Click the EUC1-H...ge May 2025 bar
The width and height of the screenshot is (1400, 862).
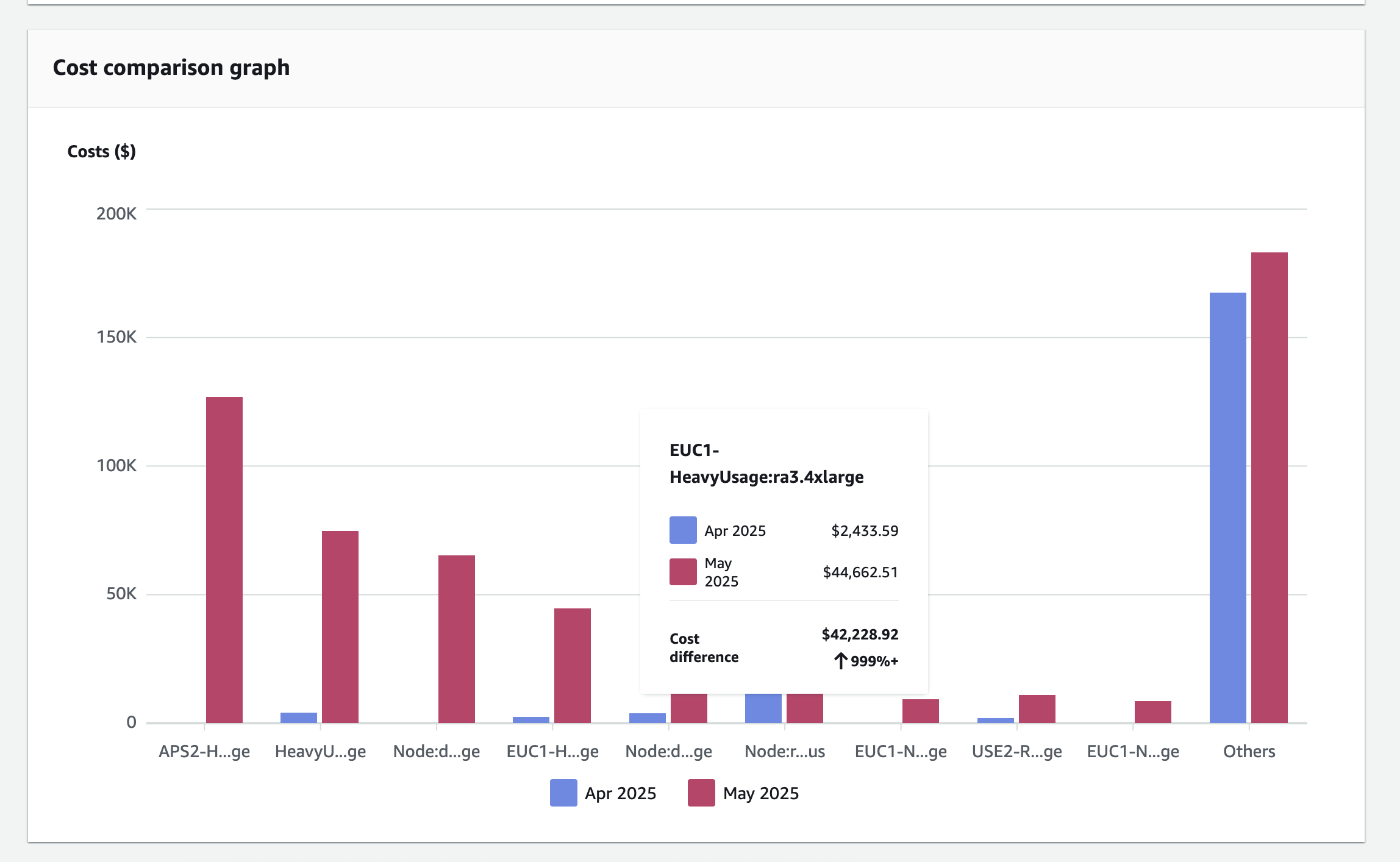(x=572, y=665)
